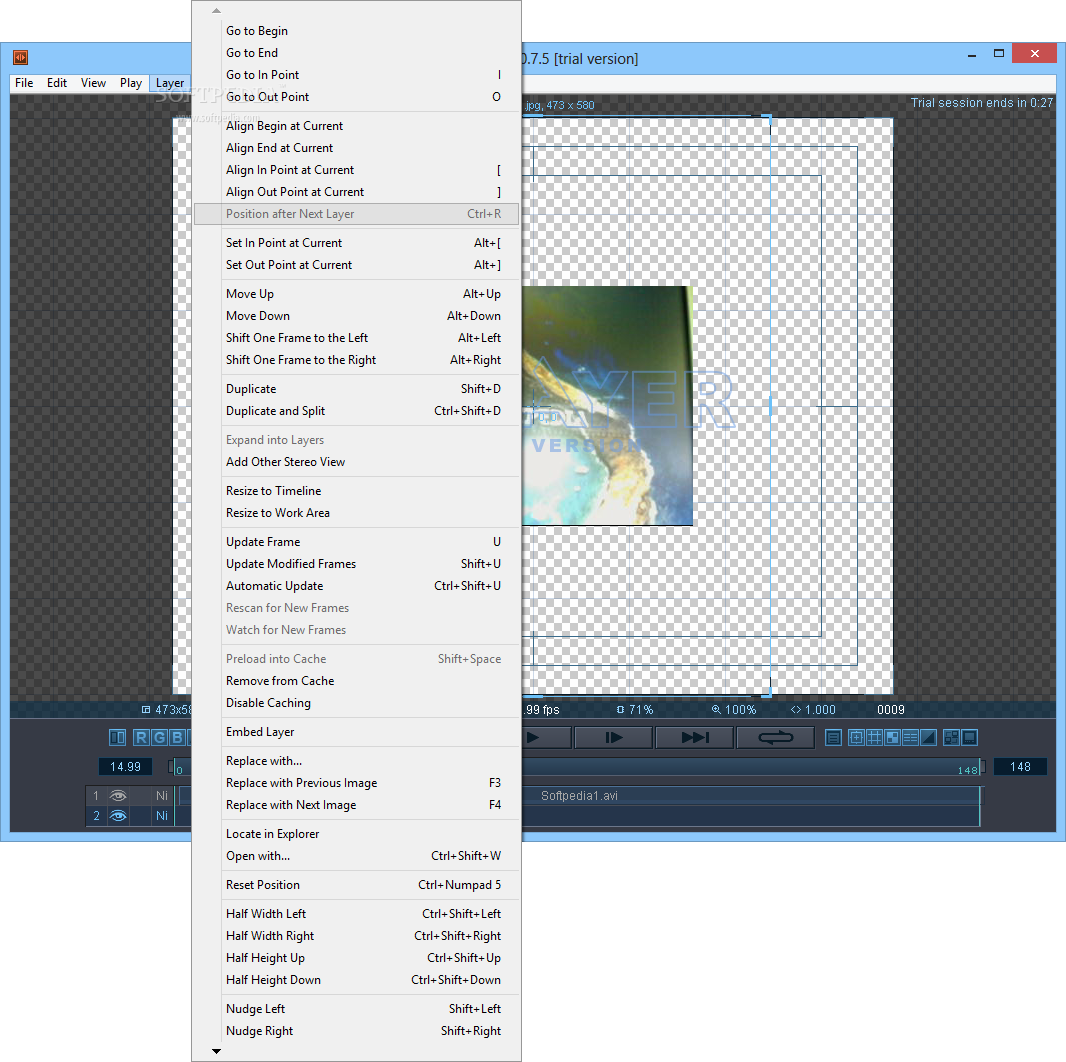
Task: Click the 71% fit scale indicator
Action: pos(635,710)
